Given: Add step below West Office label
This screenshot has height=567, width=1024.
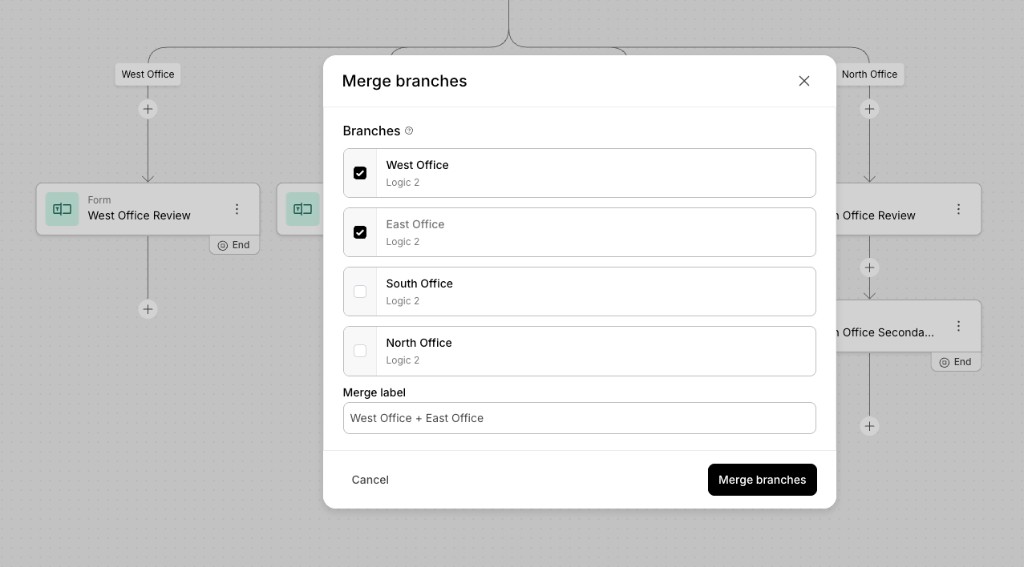Looking at the screenshot, I should (148, 109).
